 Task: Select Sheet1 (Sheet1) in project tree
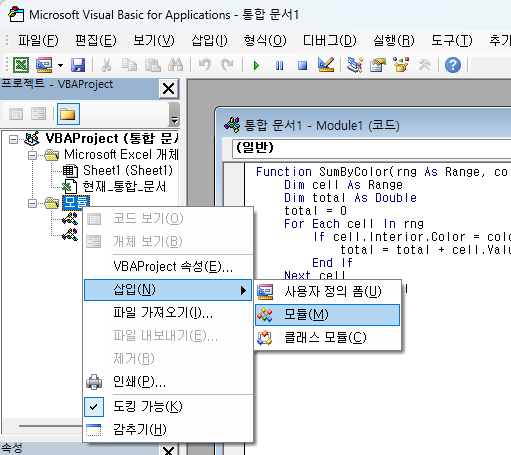tap(128, 171)
